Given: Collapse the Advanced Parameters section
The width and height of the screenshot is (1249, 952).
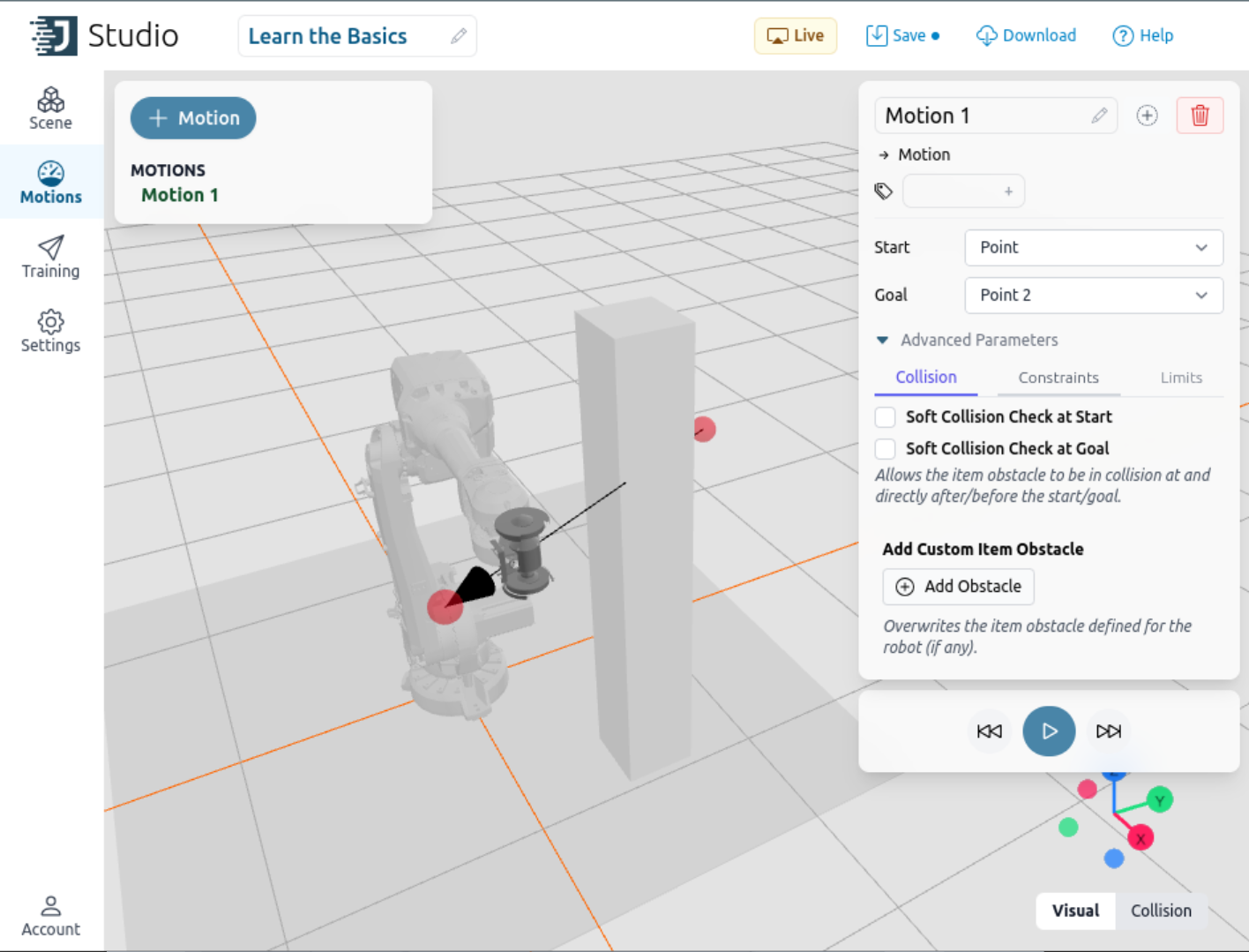Looking at the screenshot, I should click(967, 341).
